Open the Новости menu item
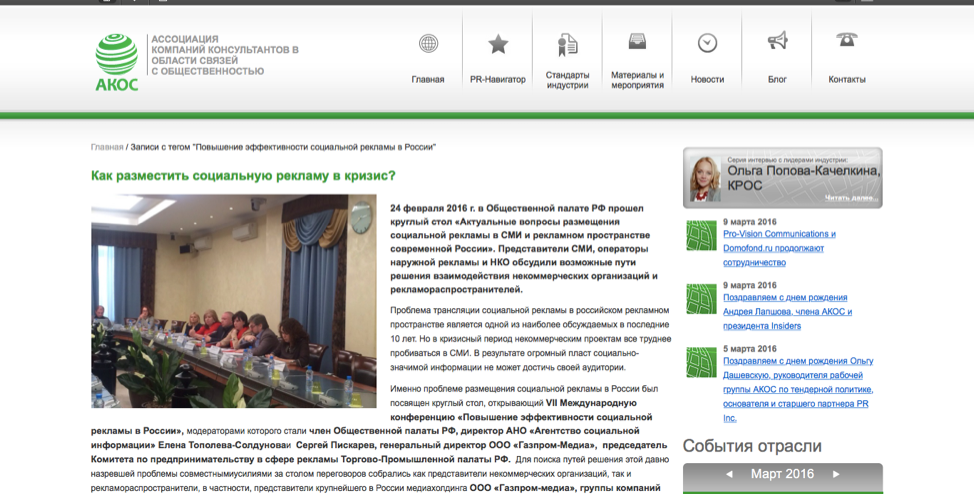Image resolution: width=974 pixels, height=494 pixels. 708,80
